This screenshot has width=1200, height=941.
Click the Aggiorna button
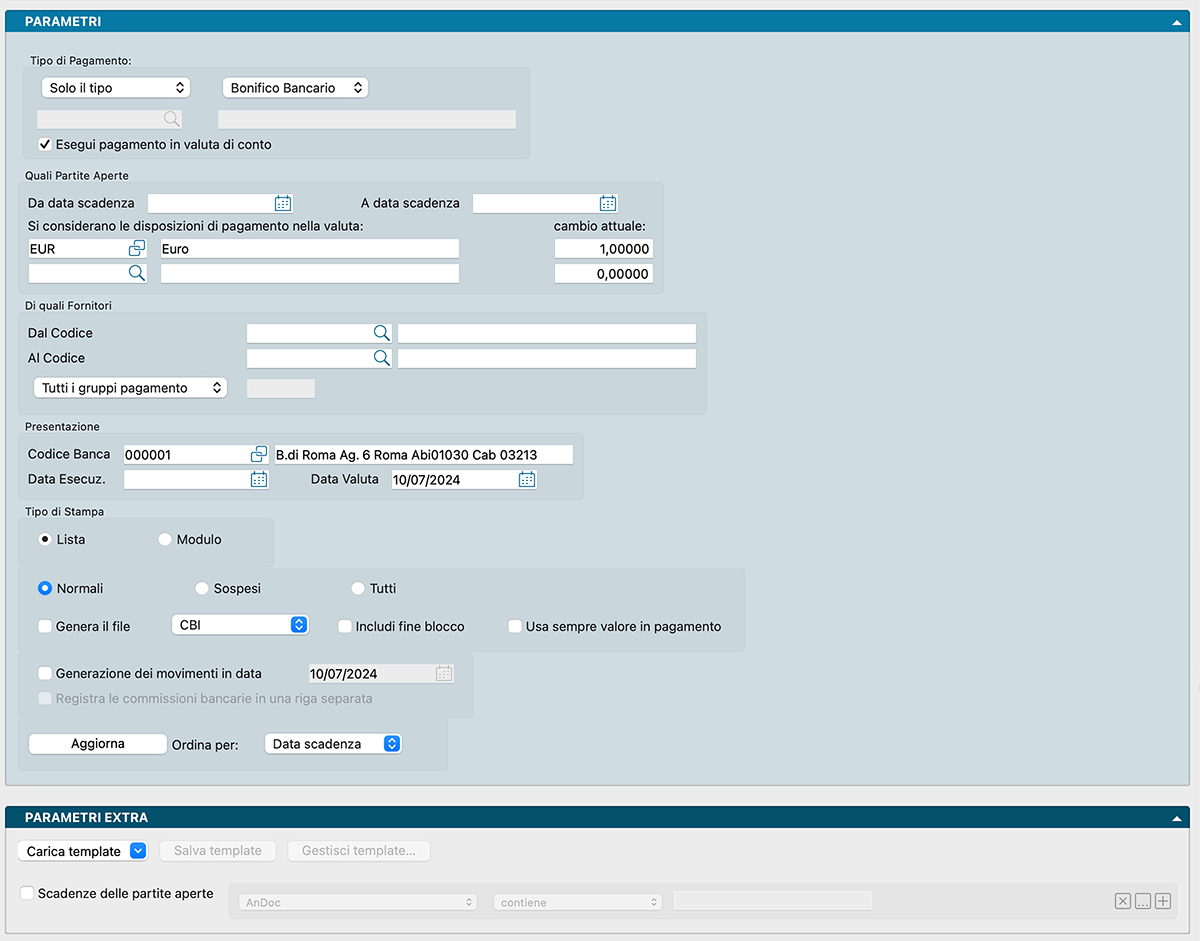click(98, 744)
